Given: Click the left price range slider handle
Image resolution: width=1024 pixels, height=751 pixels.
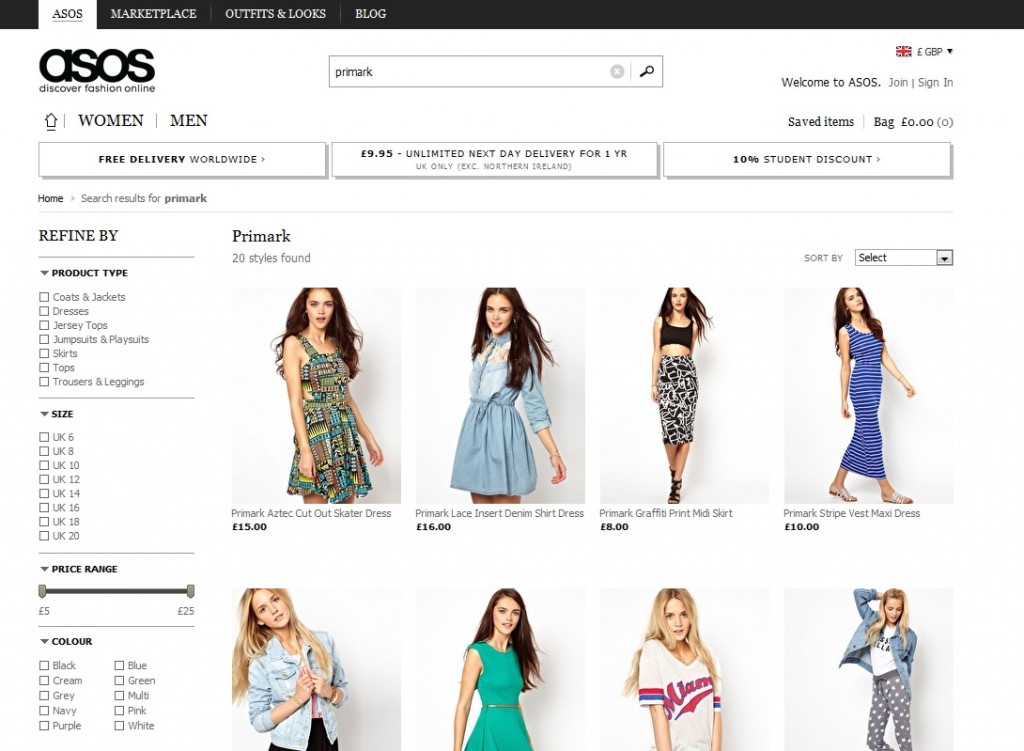Looking at the screenshot, I should [42, 591].
